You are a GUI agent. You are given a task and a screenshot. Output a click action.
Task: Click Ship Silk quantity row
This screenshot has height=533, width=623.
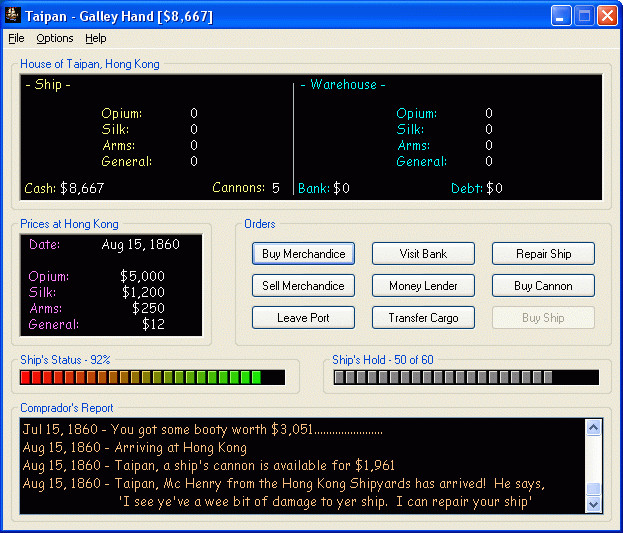pyautogui.click(x=149, y=129)
